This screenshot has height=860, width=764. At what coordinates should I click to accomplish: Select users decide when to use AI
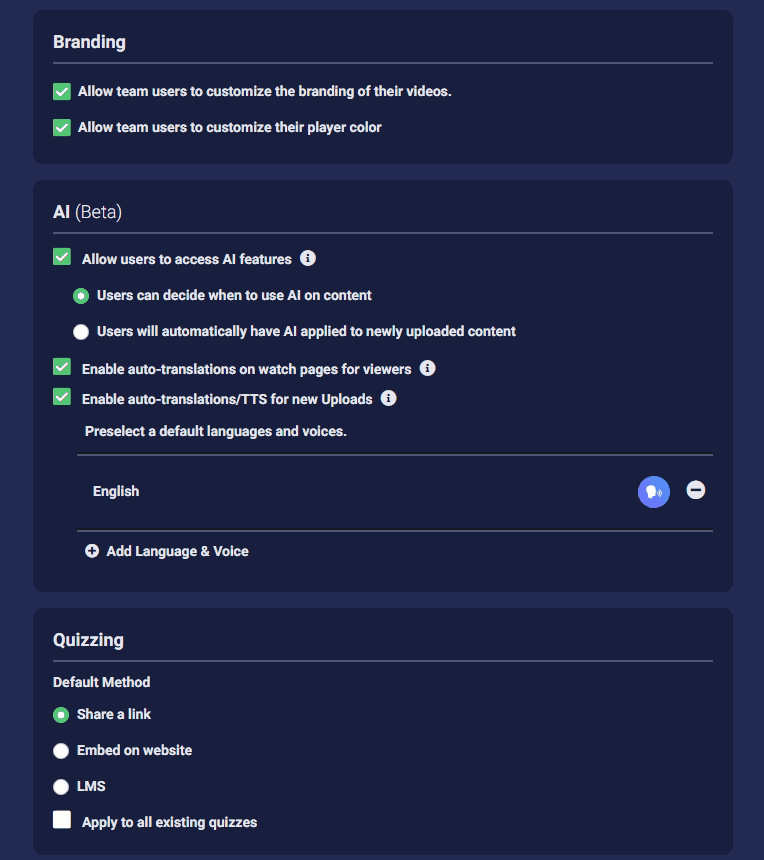coord(81,296)
